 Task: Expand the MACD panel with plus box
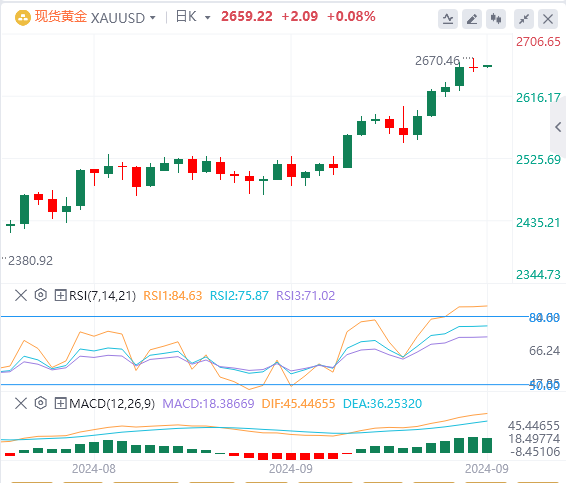click(x=60, y=403)
